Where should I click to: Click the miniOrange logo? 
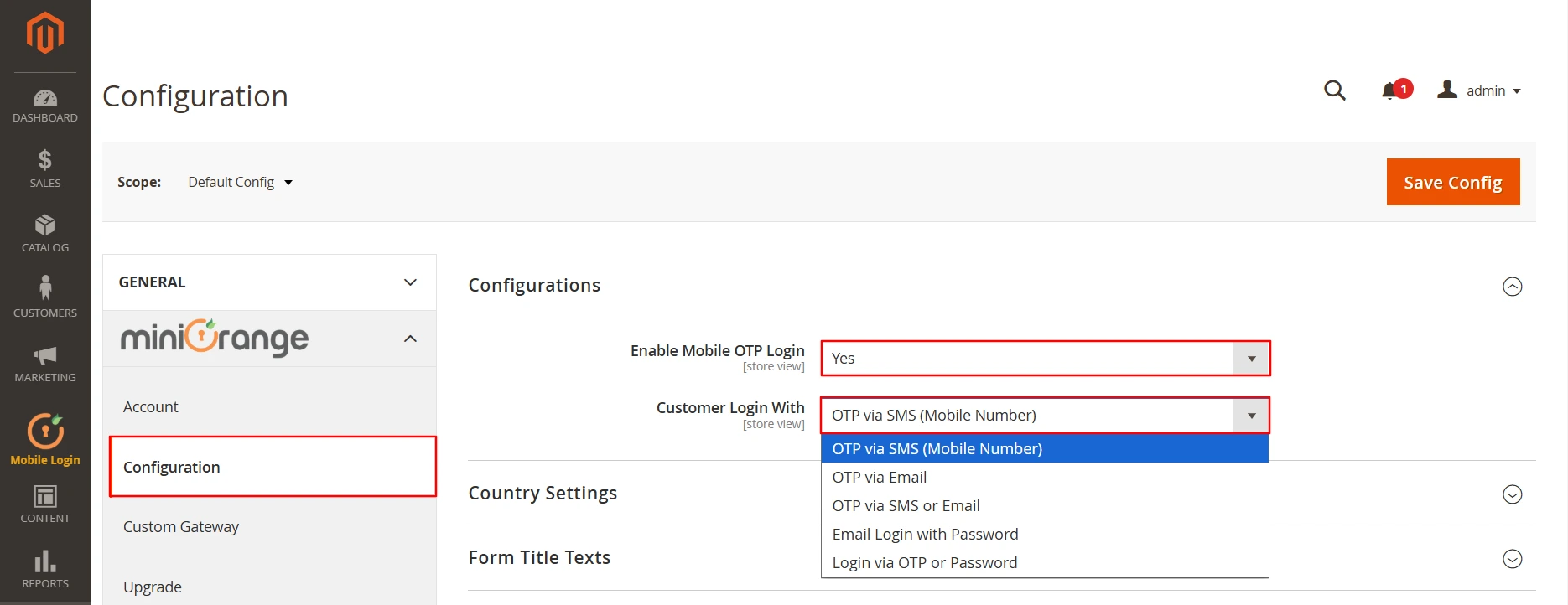(x=215, y=338)
